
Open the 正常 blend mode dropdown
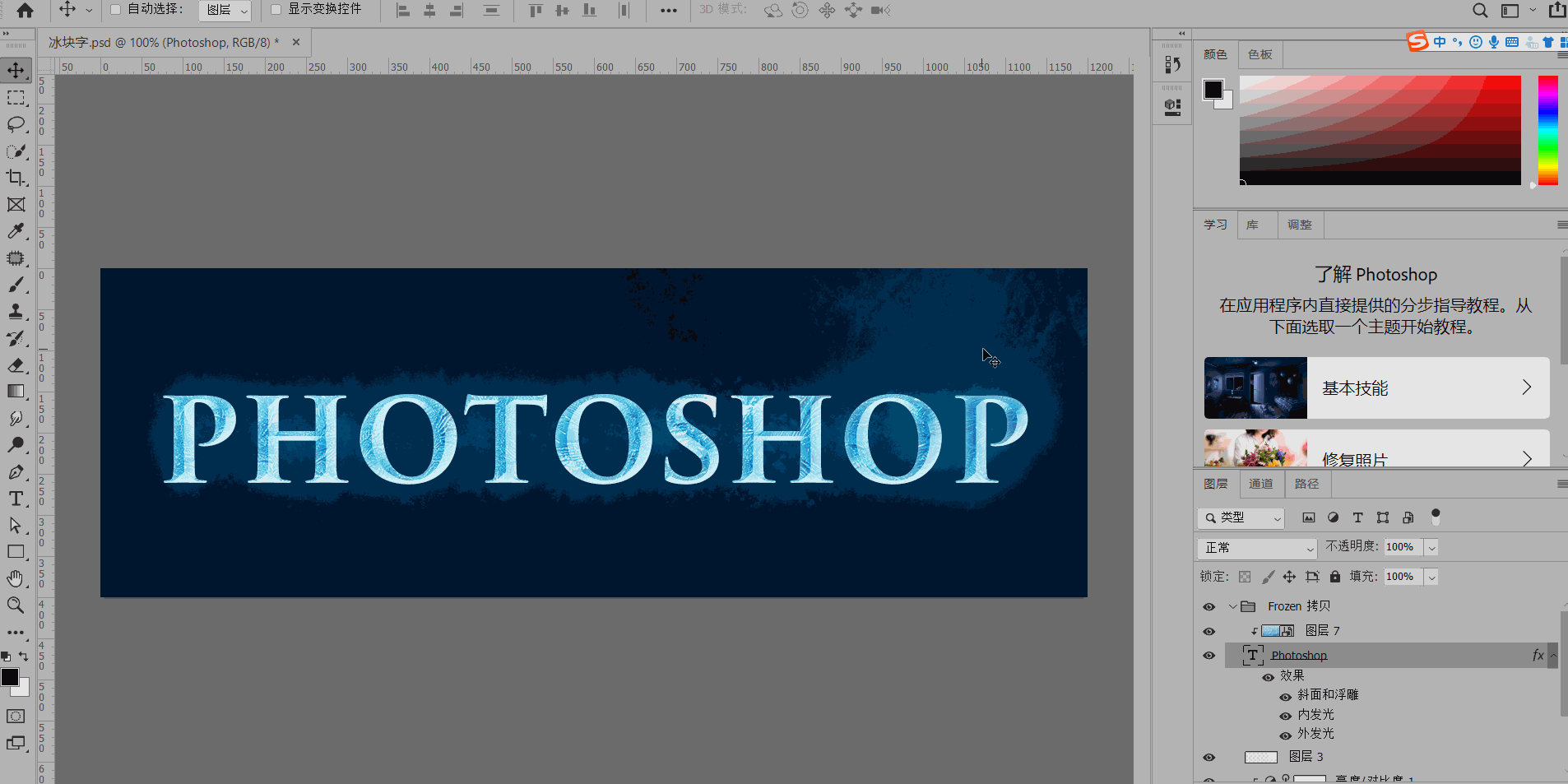1257,548
